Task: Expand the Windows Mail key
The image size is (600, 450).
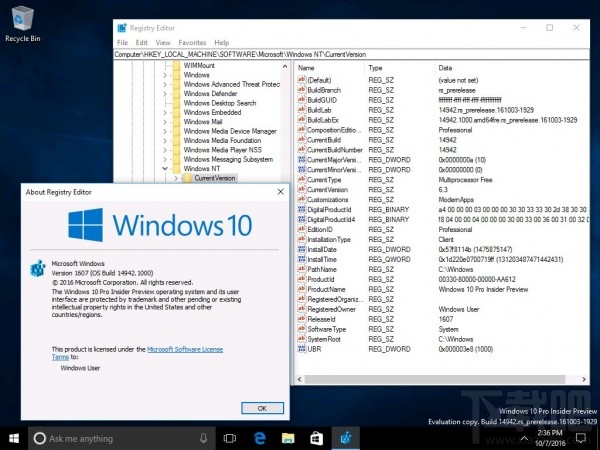Action: pos(165,122)
